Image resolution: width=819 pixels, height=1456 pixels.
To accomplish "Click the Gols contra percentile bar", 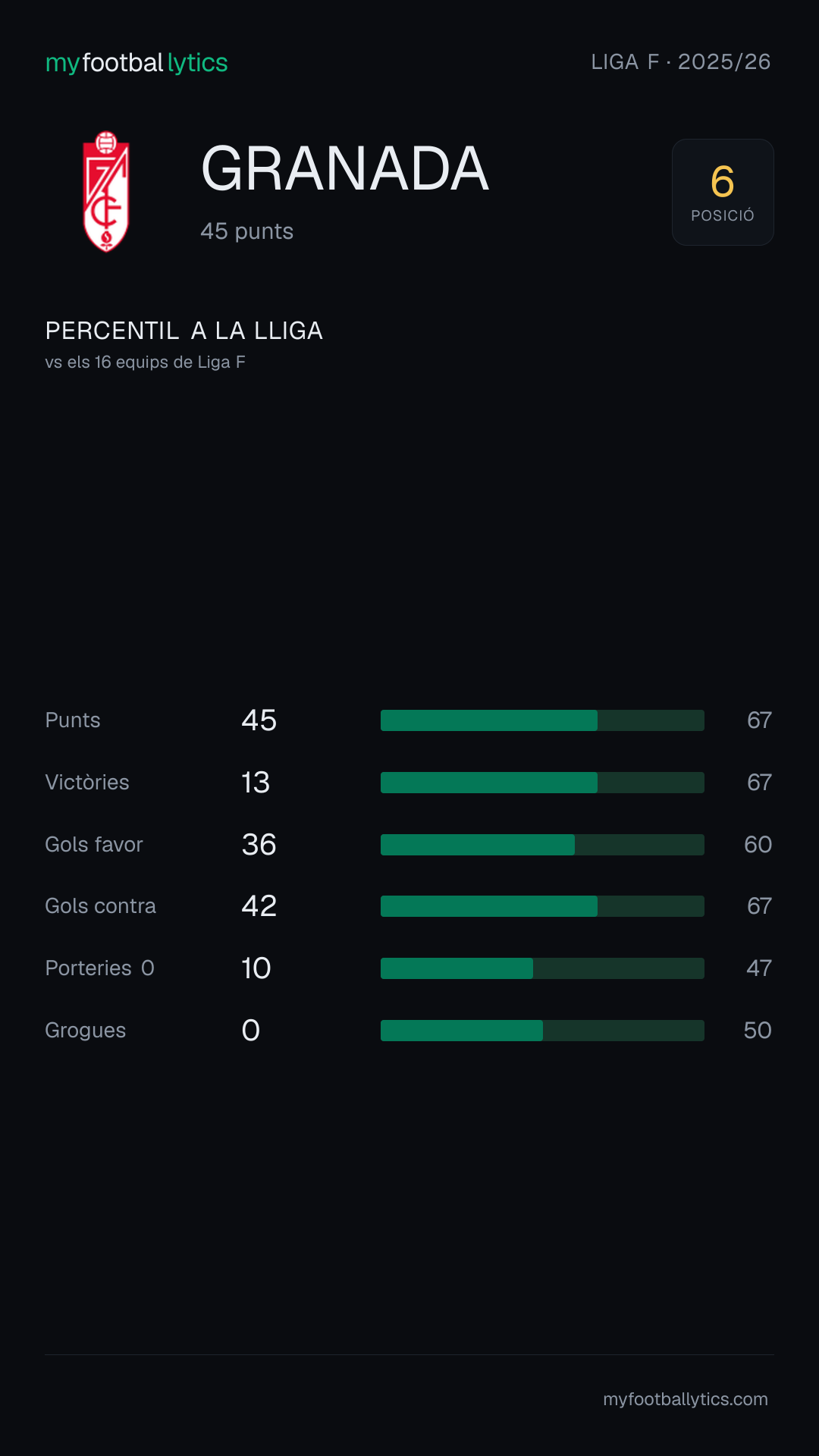I will click(x=542, y=906).
